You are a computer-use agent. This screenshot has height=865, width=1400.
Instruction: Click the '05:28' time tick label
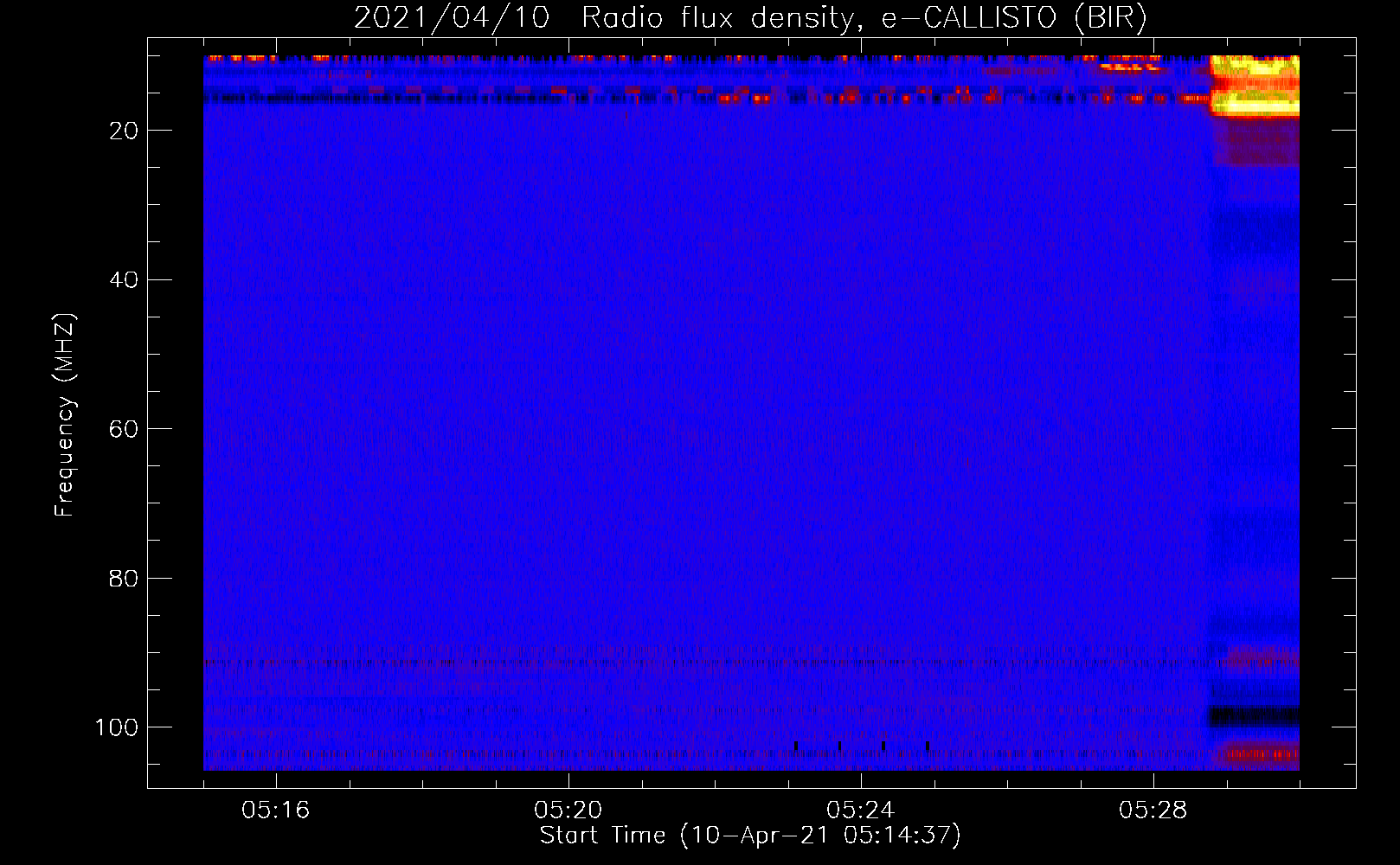pos(1153,811)
